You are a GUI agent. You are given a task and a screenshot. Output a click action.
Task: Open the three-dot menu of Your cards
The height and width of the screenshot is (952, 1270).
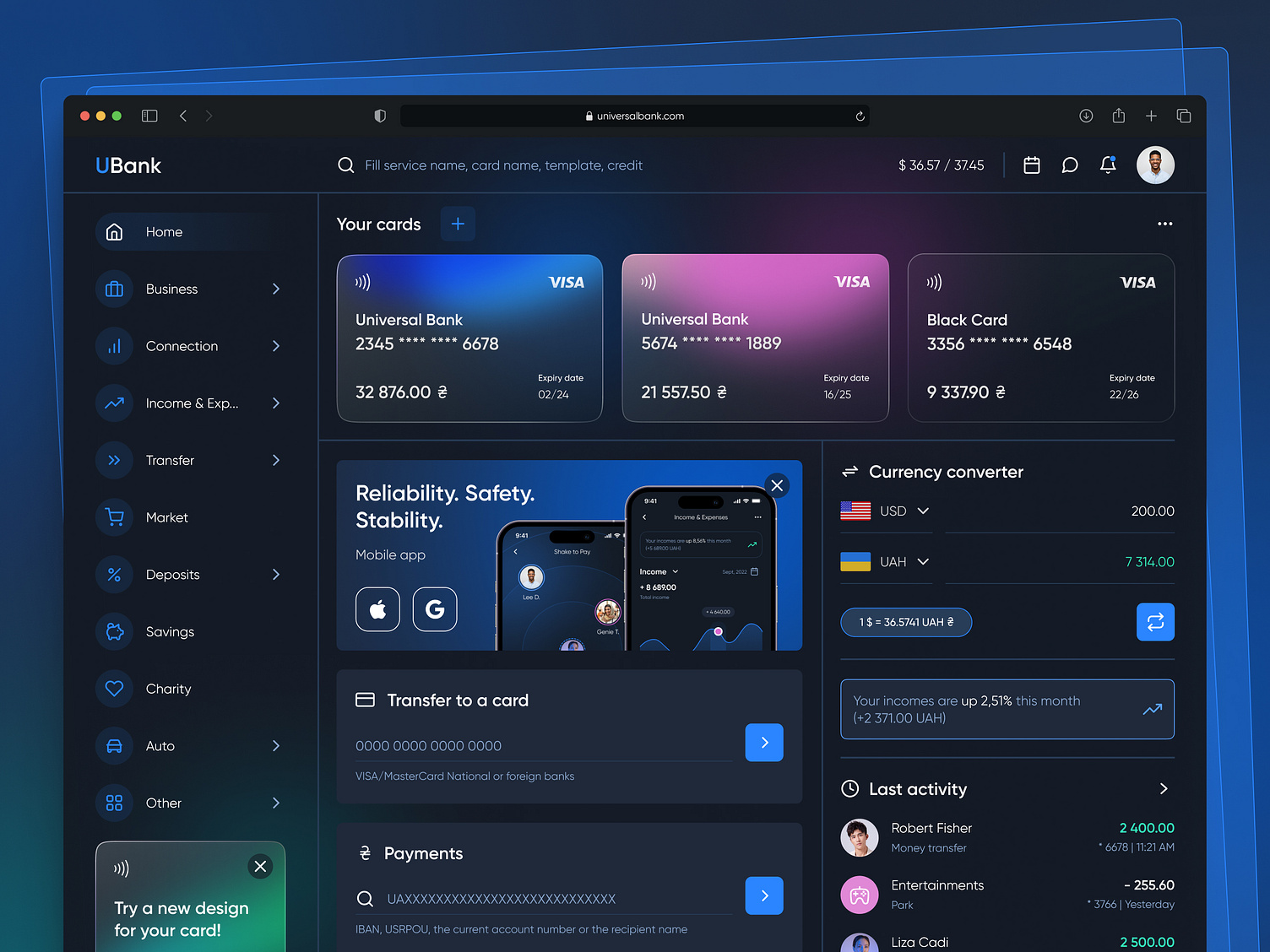(1165, 224)
